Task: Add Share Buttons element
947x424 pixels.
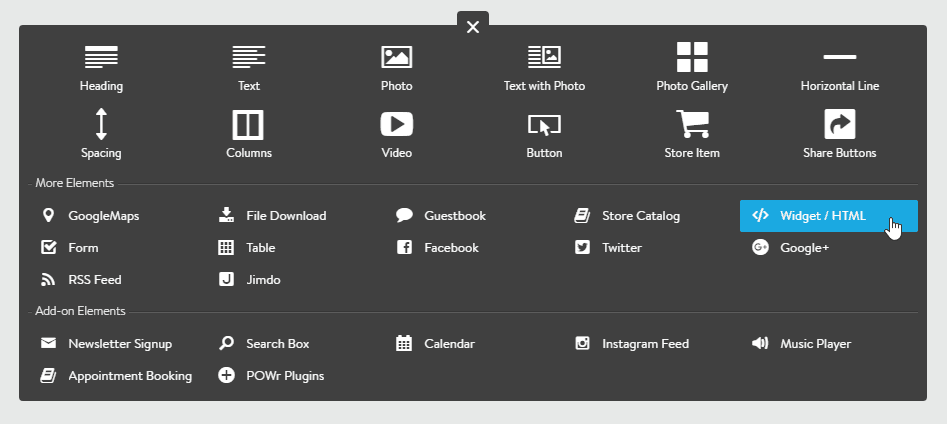Action: point(840,125)
